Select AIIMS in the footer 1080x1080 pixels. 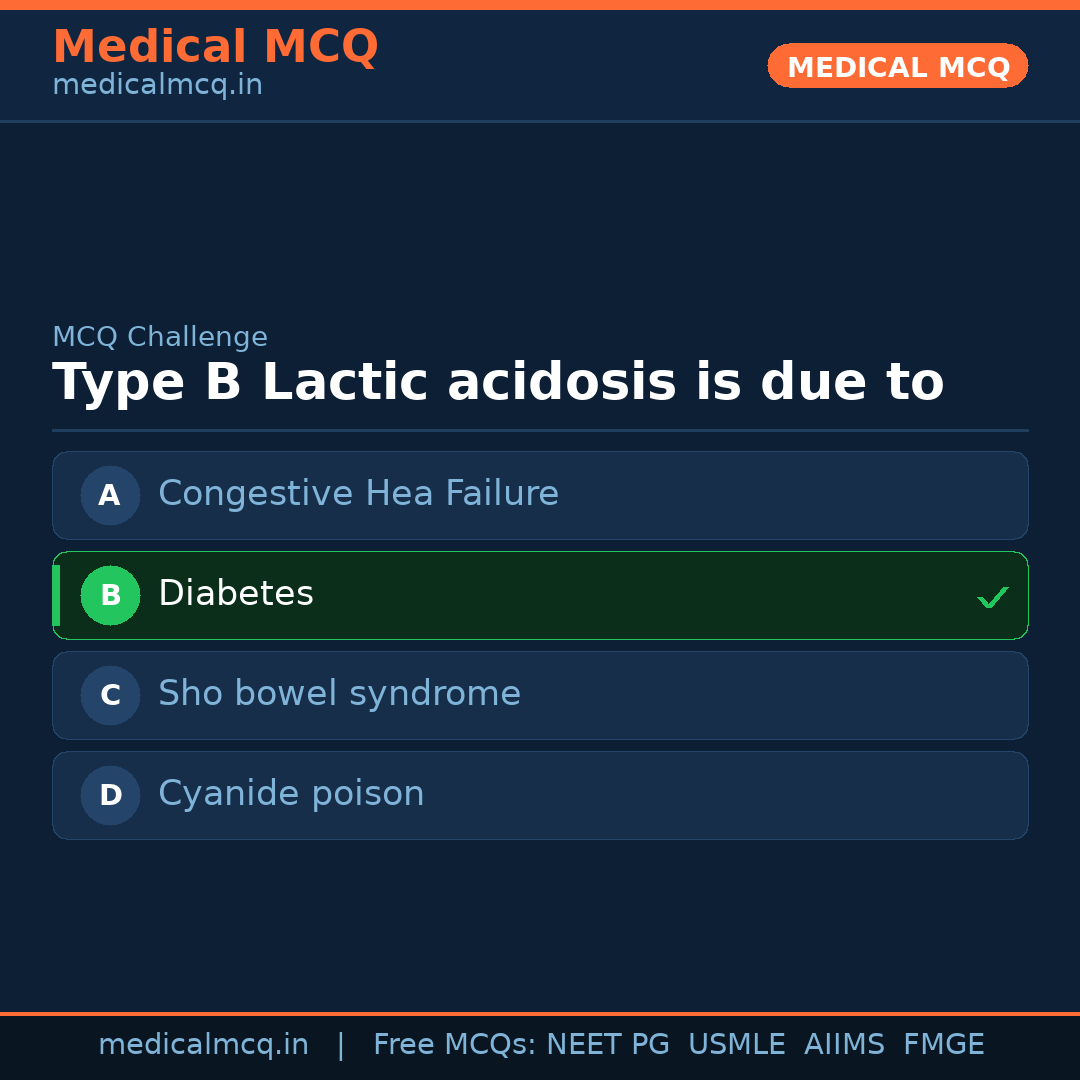[x=844, y=1045]
